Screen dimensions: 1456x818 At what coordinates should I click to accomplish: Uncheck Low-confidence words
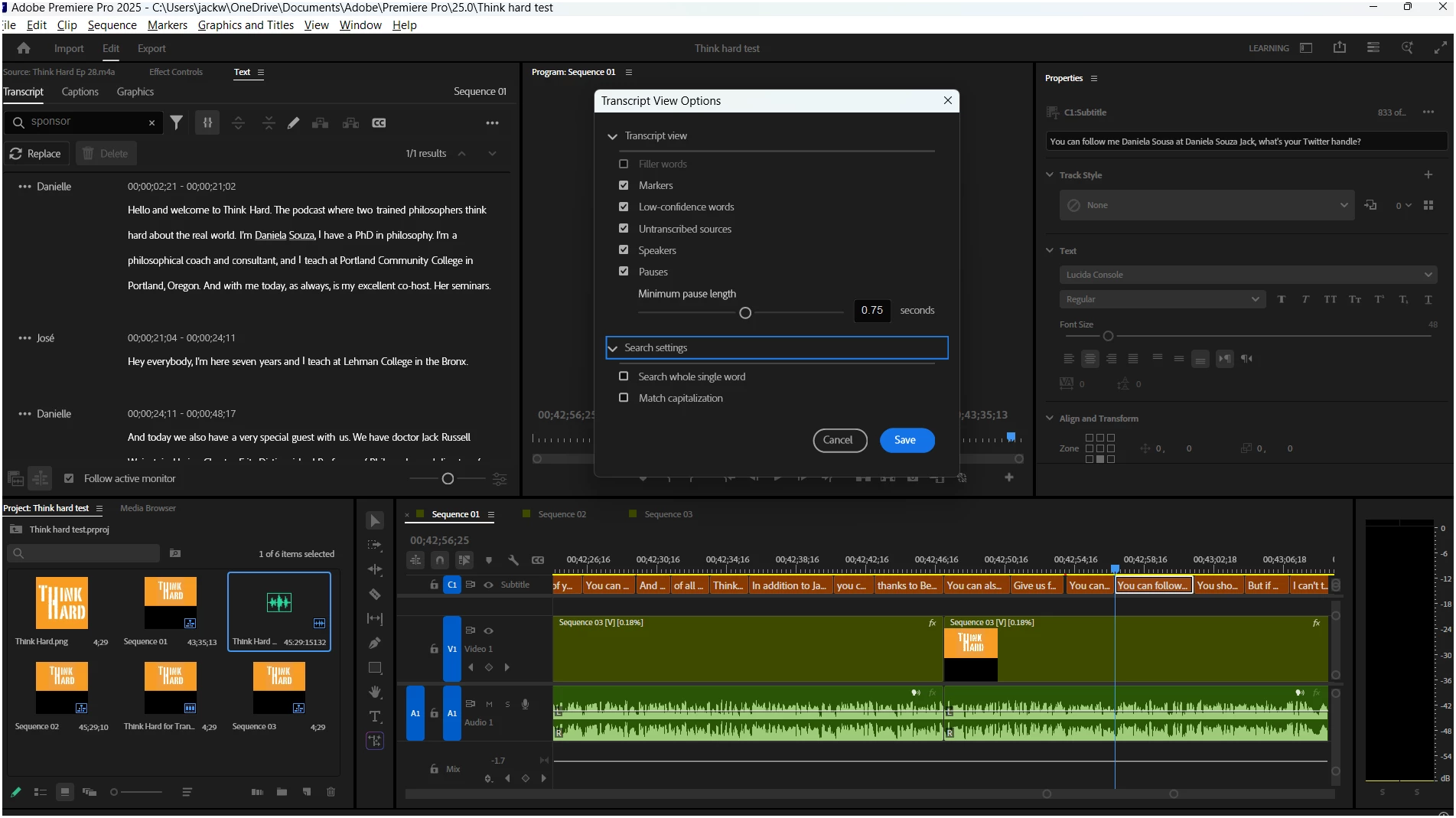click(x=624, y=207)
